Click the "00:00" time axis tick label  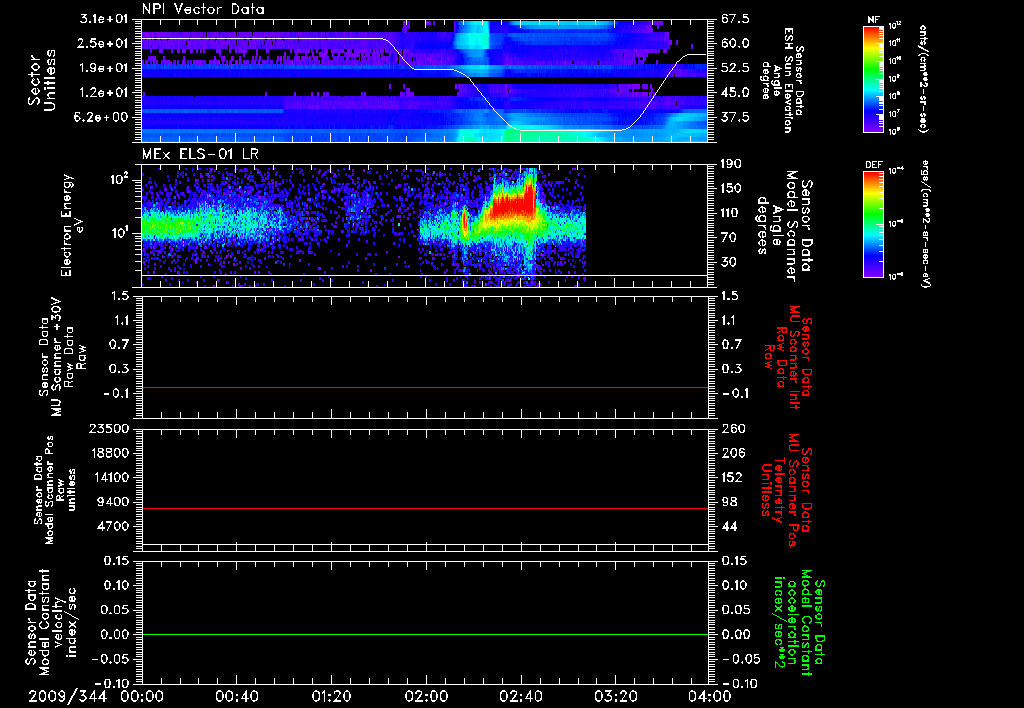pyautogui.click(x=142, y=696)
